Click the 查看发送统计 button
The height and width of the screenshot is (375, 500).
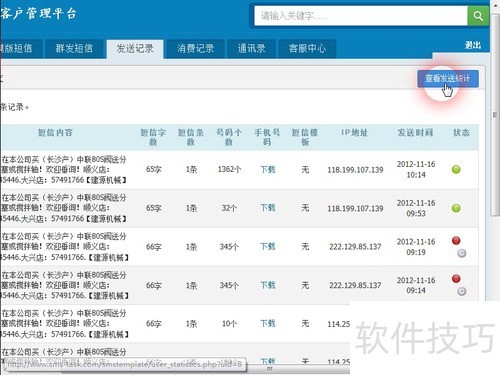click(x=448, y=79)
